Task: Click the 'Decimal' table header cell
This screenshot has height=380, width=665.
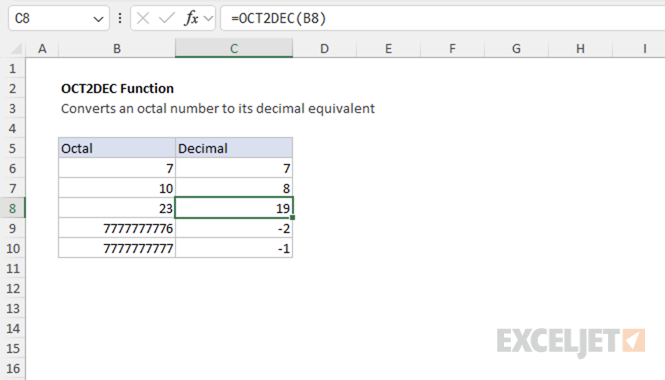Action: coord(234,148)
